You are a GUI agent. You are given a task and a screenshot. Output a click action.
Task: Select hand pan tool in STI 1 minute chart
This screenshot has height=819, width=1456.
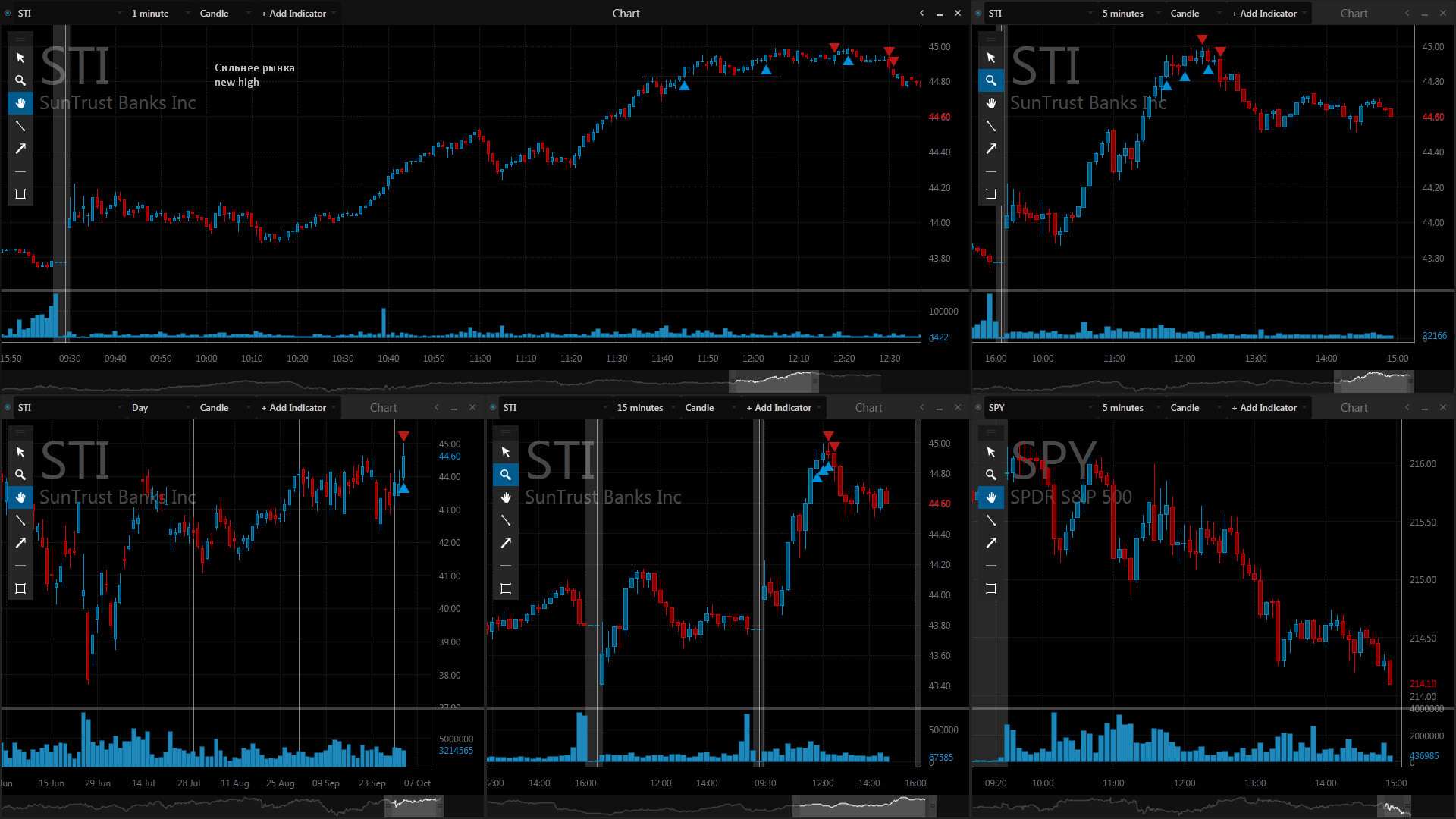click(20, 103)
